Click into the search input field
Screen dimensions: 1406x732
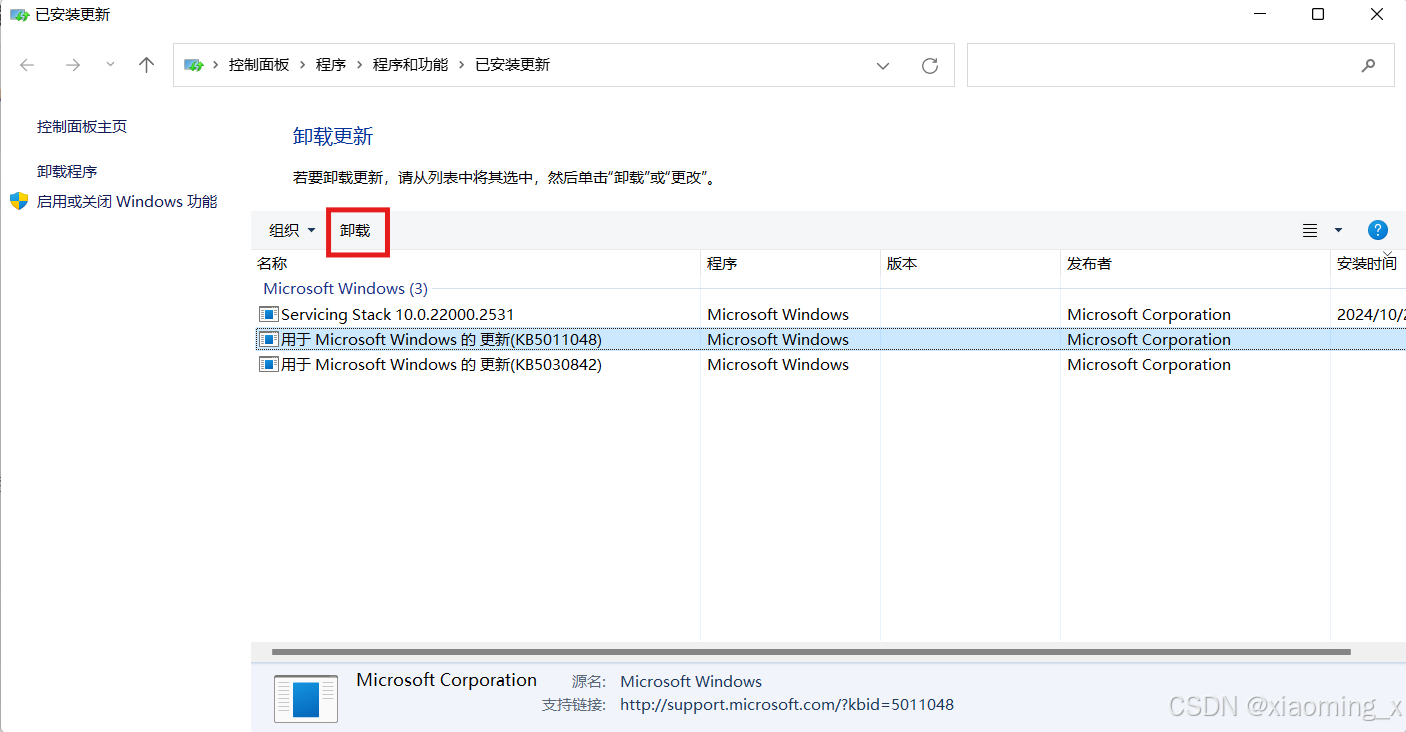pos(1160,65)
